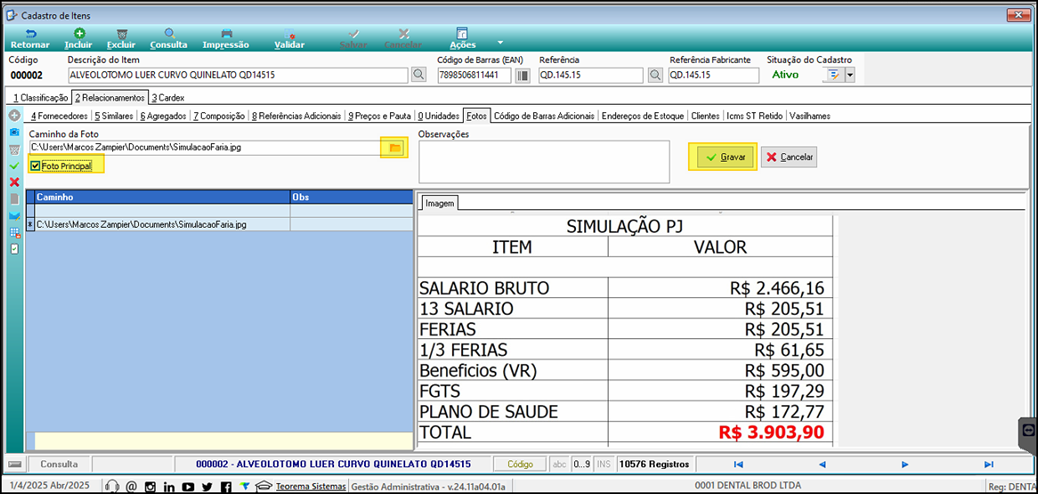Go to the last record navigation arrow
Image resolution: width=1038 pixels, height=494 pixels.
(988, 464)
